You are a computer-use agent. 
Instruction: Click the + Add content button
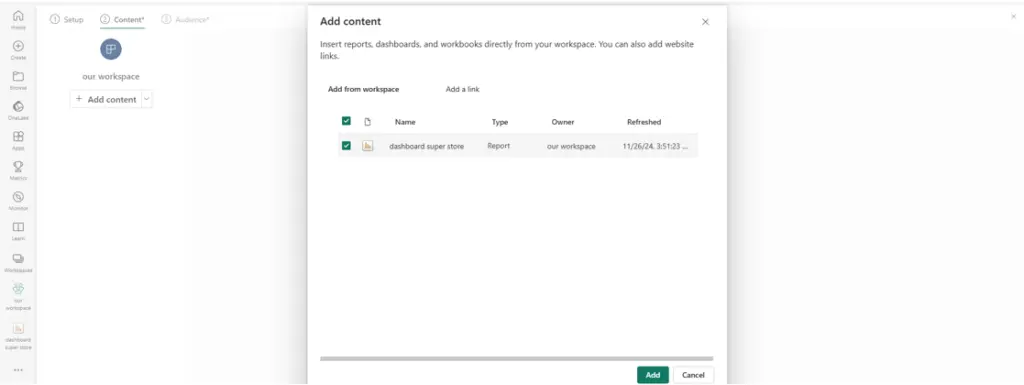(x=106, y=99)
